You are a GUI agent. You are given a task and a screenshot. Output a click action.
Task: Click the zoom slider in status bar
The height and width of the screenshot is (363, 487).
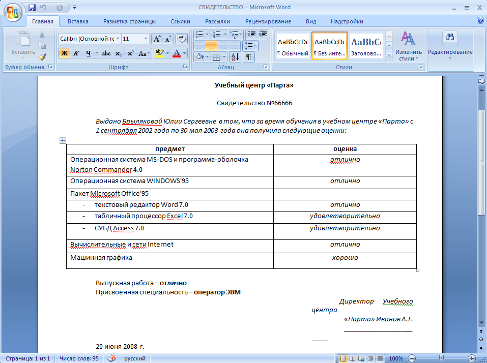pos(441,358)
